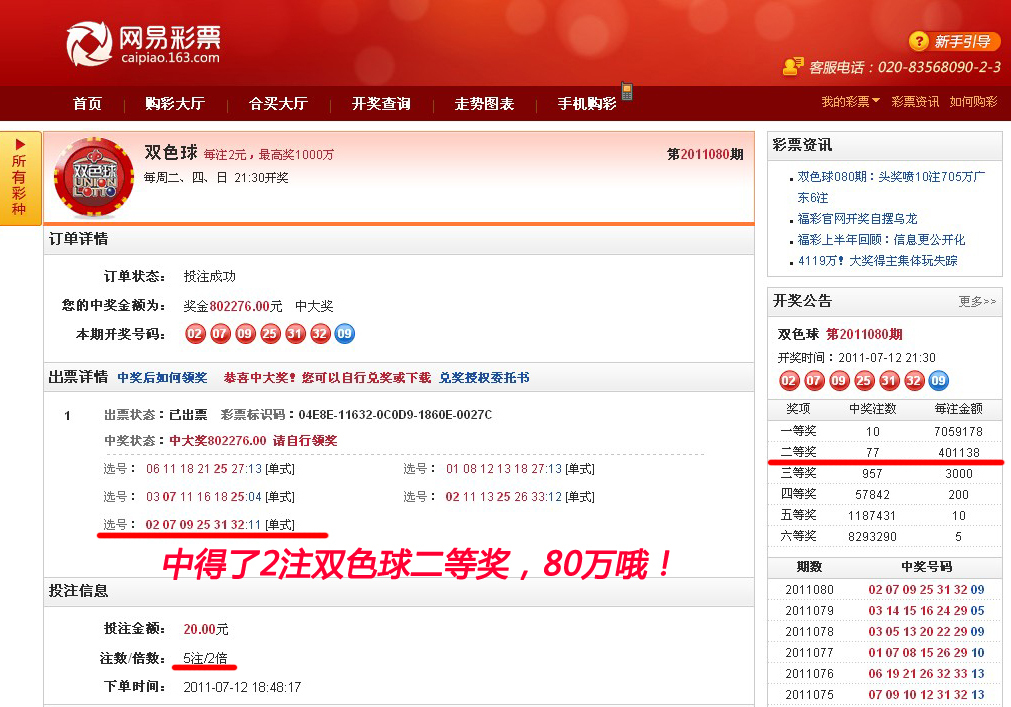Viewport: 1011px width, 707px height.
Task: Click the mobile phone icon beside 手机购彩
Action: point(627,92)
